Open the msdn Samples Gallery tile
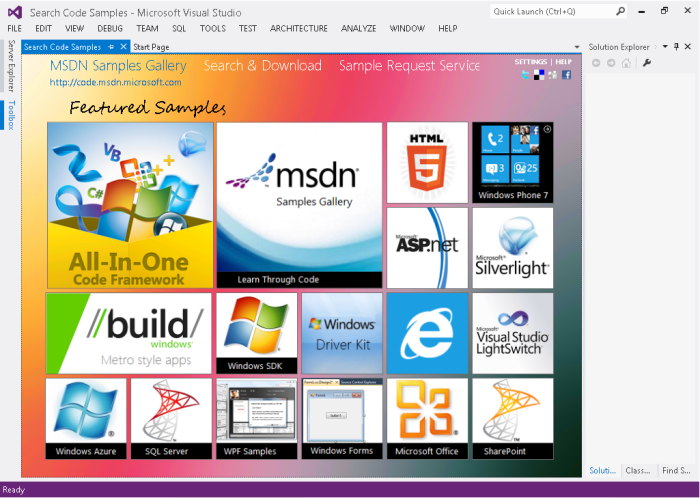 [x=300, y=205]
